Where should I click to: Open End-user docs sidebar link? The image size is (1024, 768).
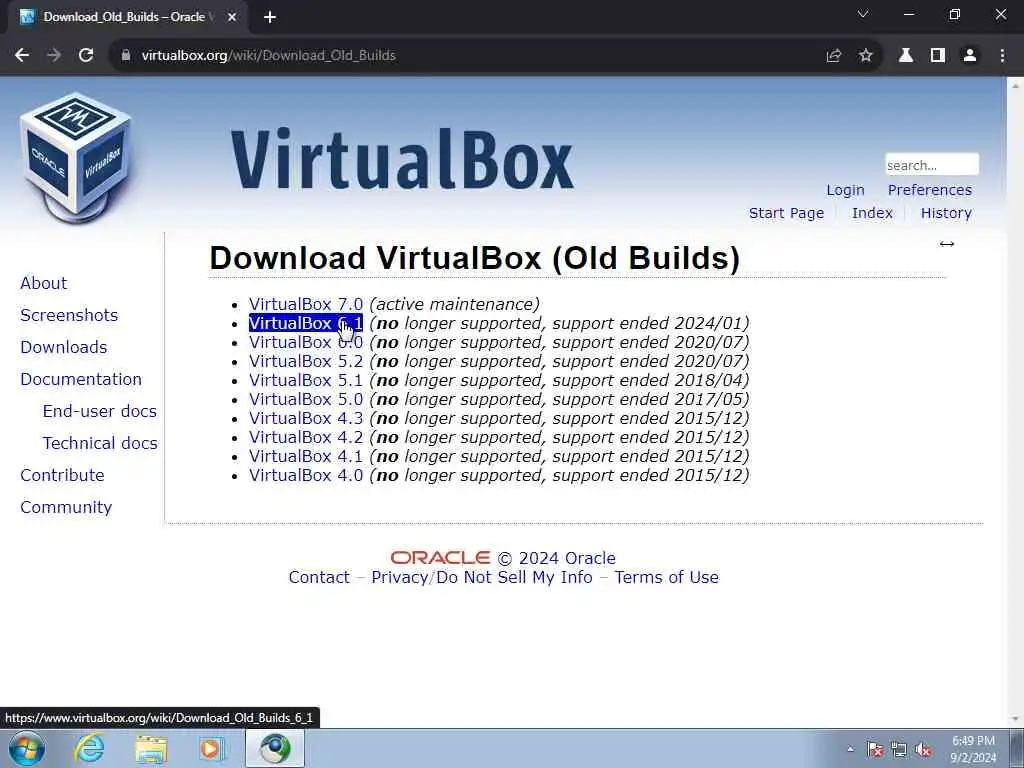coord(100,411)
